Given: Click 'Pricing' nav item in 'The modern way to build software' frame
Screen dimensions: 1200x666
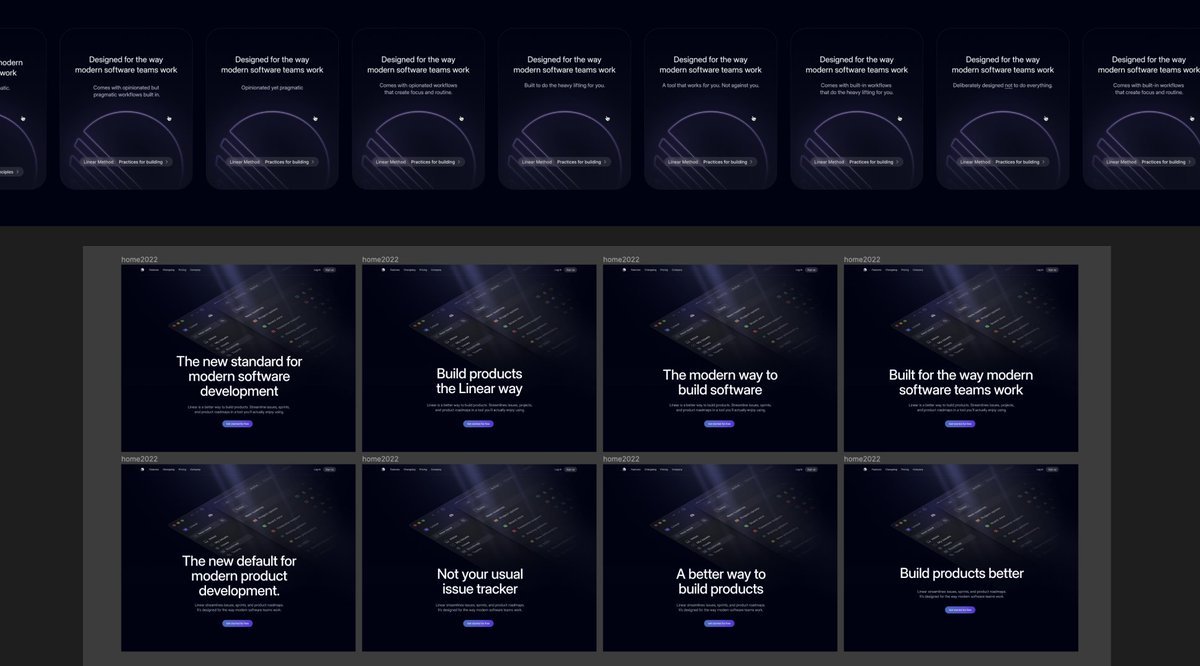Looking at the screenshot, I should tap(663, 270).
